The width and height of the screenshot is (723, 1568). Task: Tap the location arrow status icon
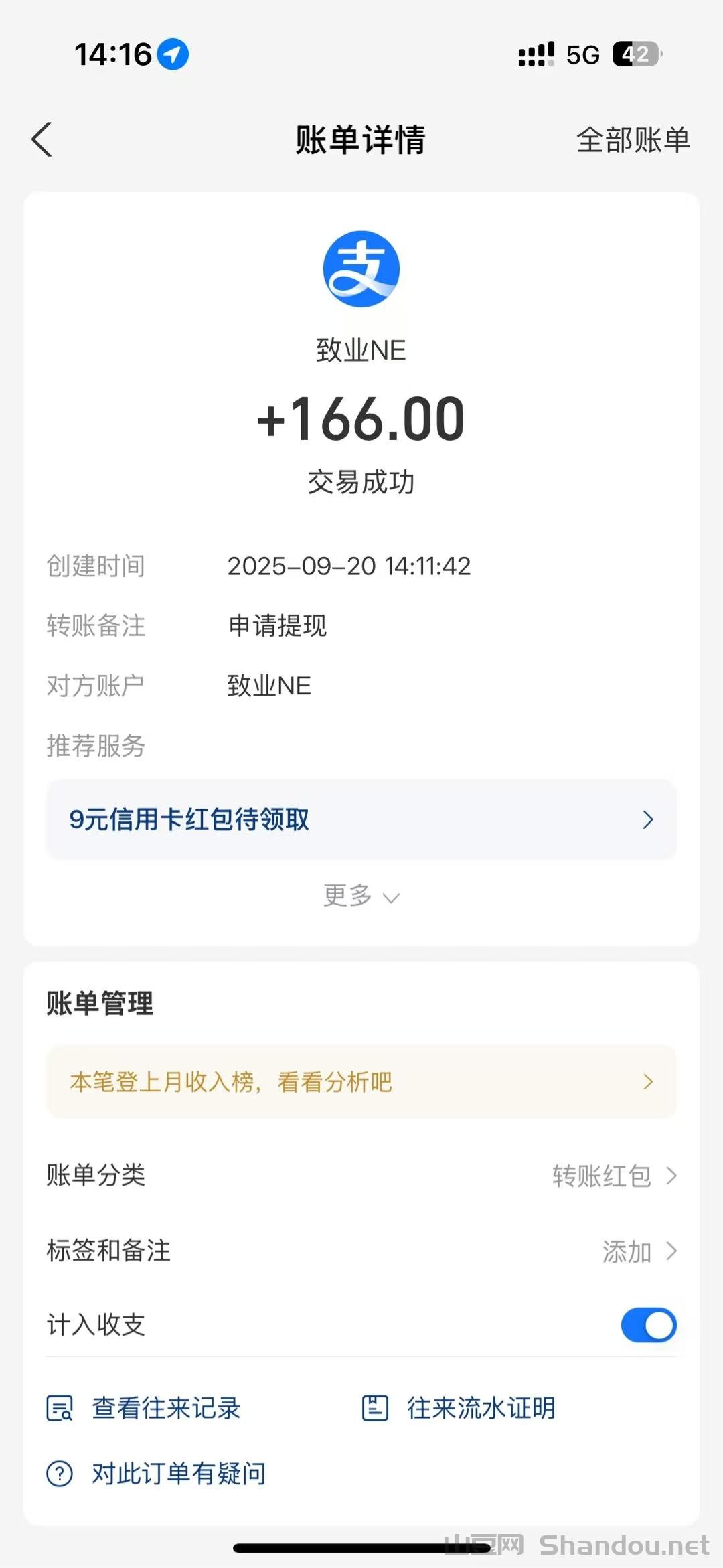tap(173, 54)
